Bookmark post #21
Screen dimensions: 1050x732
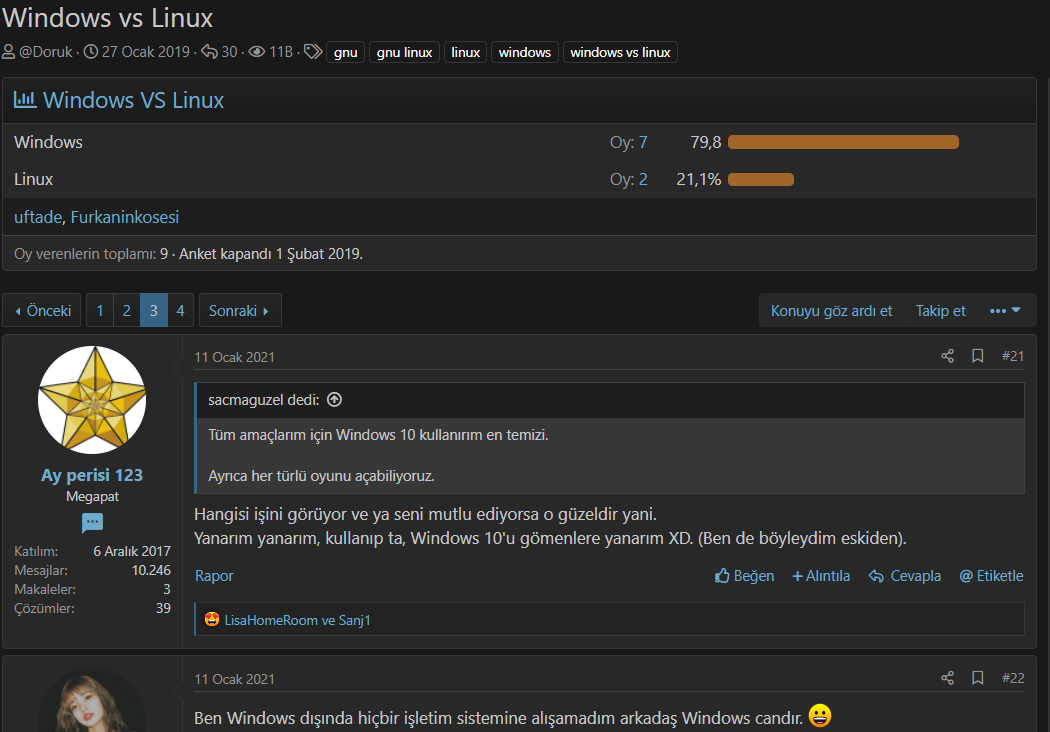[x=978, y=356]
